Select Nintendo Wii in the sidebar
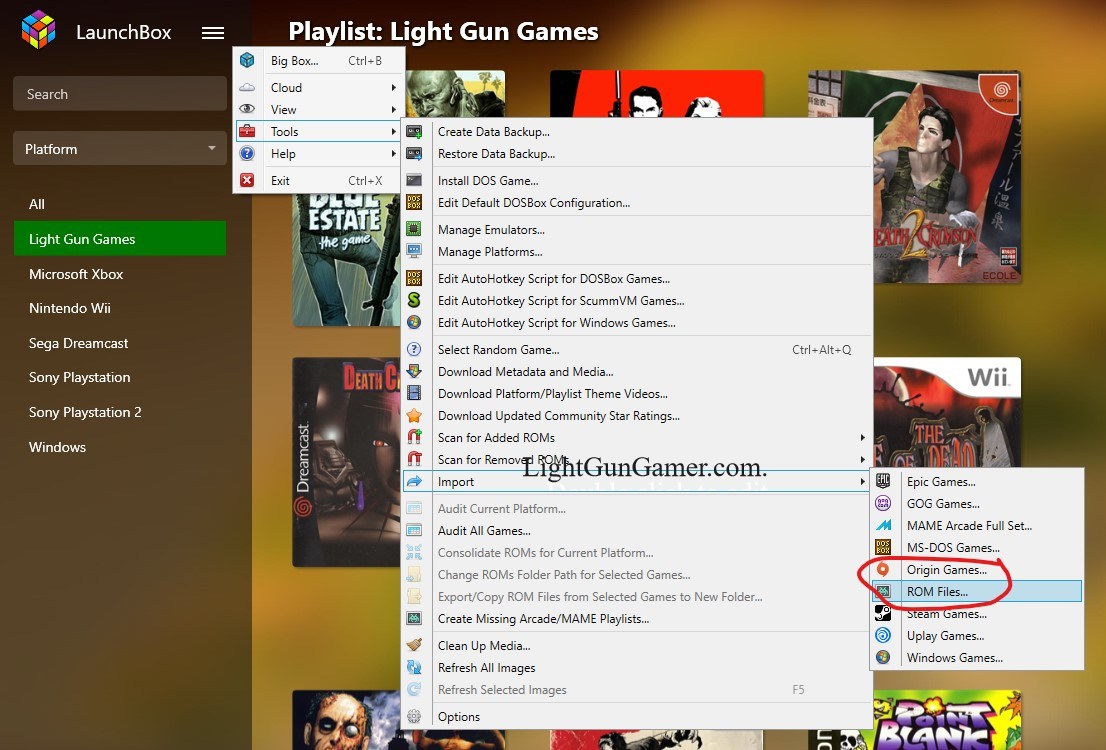This screenshot has width=1106, height=750. coord(120,308)
